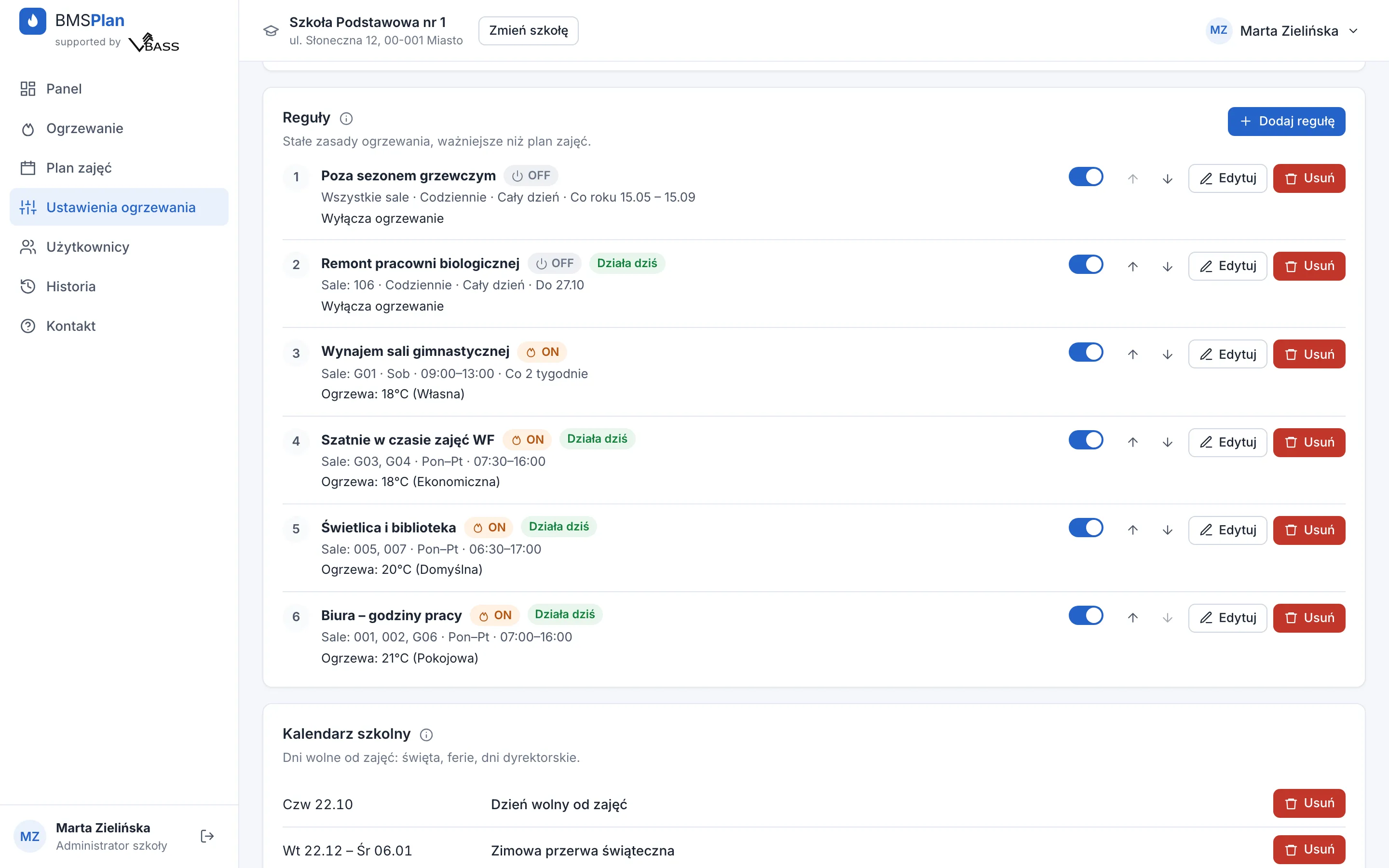Move rule Szatnie w czasie zajęć WF down

click(x=1168, y=442)
